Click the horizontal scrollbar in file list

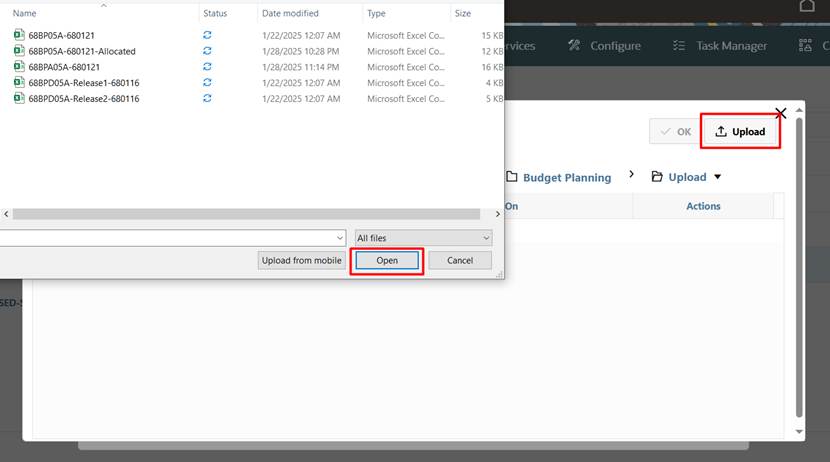[250, 214]
